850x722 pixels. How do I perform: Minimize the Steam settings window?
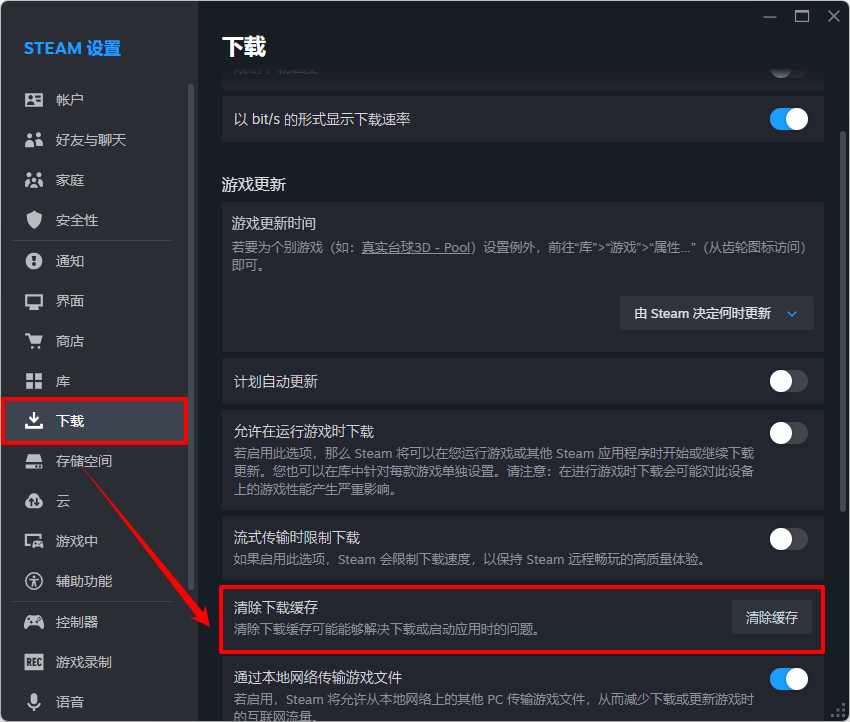[x=770, y=16]
